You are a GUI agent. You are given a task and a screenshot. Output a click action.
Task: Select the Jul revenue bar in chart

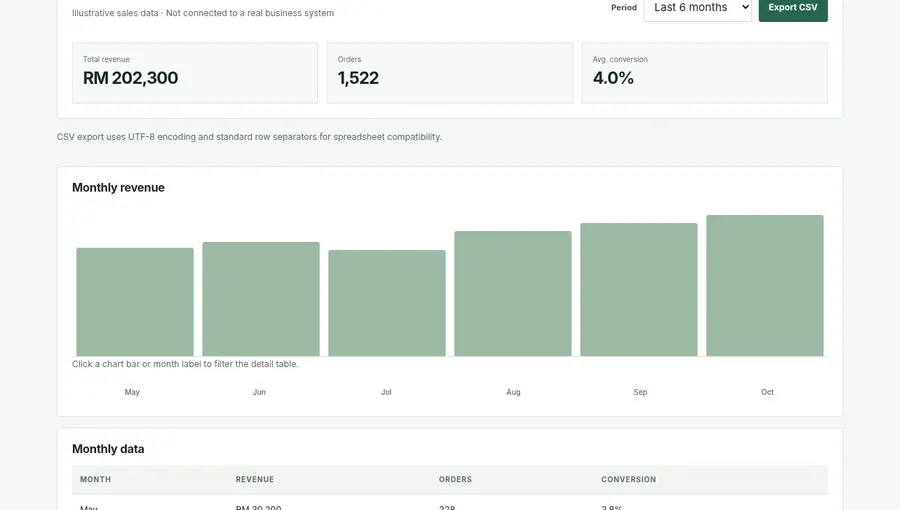tap(387, 303)
